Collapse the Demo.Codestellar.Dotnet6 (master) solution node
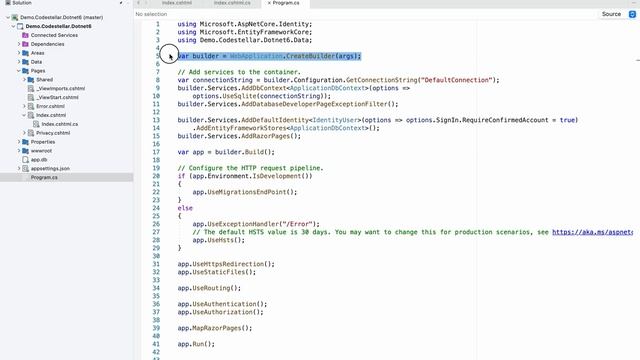 [x=8, y=18]
